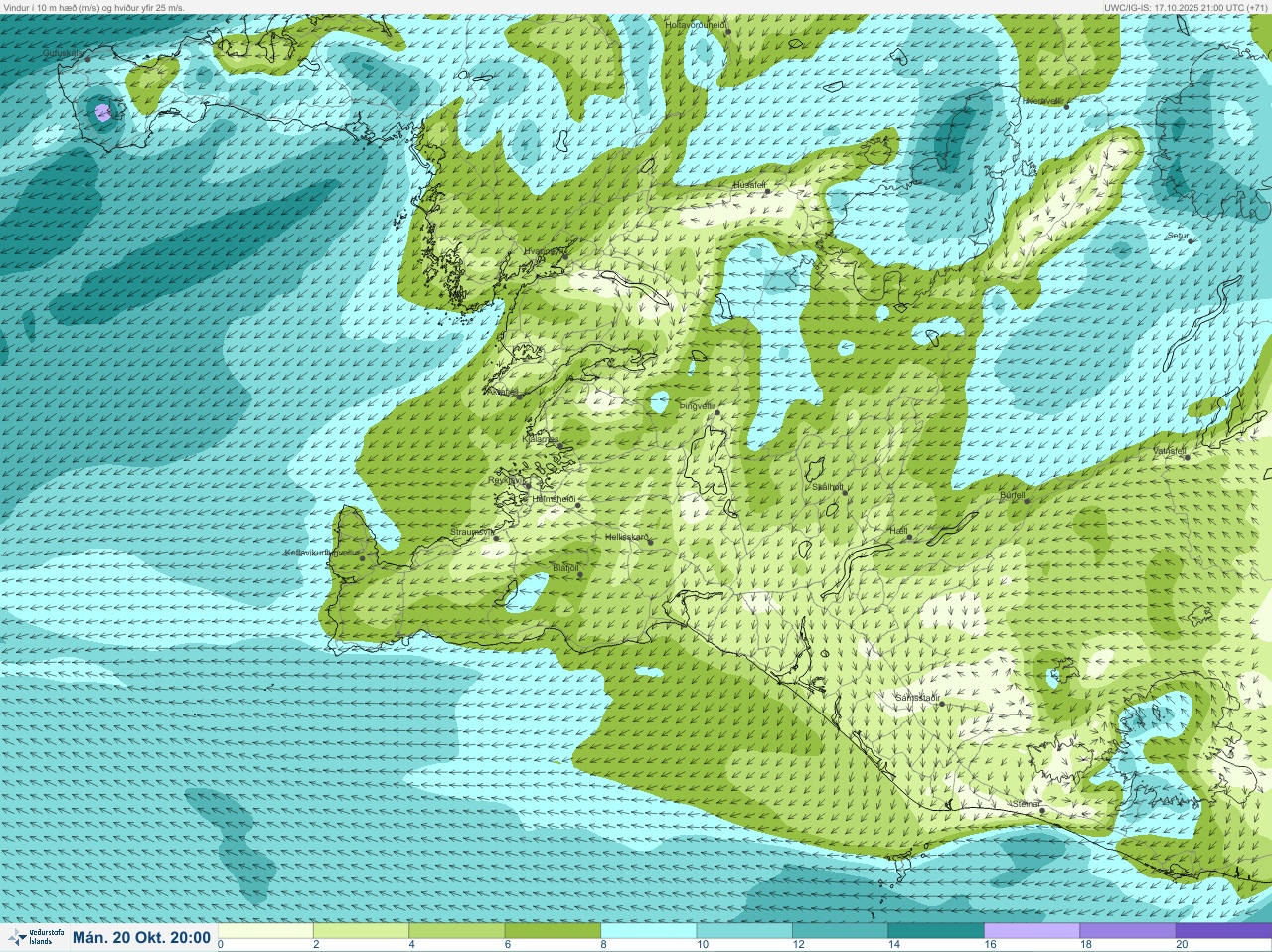The image size is (1272, 952).
Task: Click the Skálholt station label
Action: (828, 487)
